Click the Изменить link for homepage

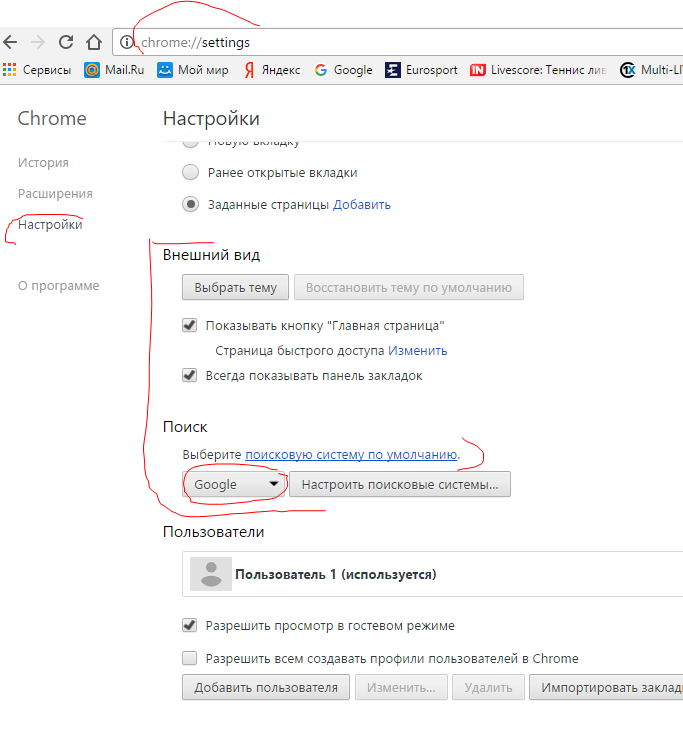(x=418, y=351)
